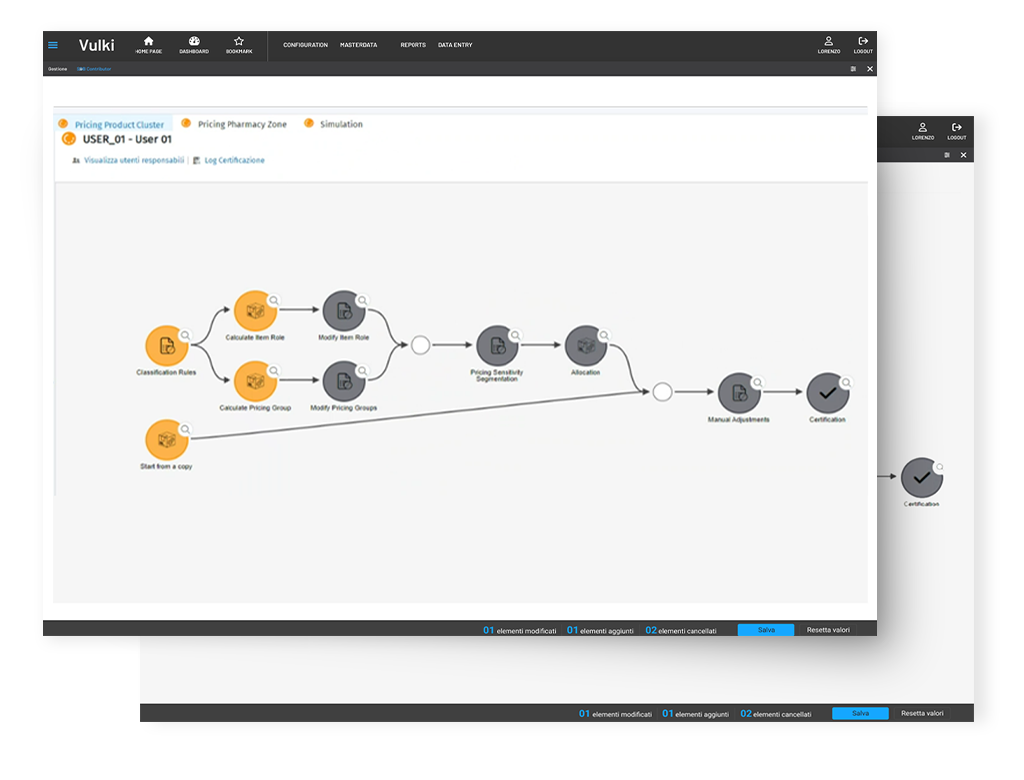Click the Start from a copy node

[167, 441]
